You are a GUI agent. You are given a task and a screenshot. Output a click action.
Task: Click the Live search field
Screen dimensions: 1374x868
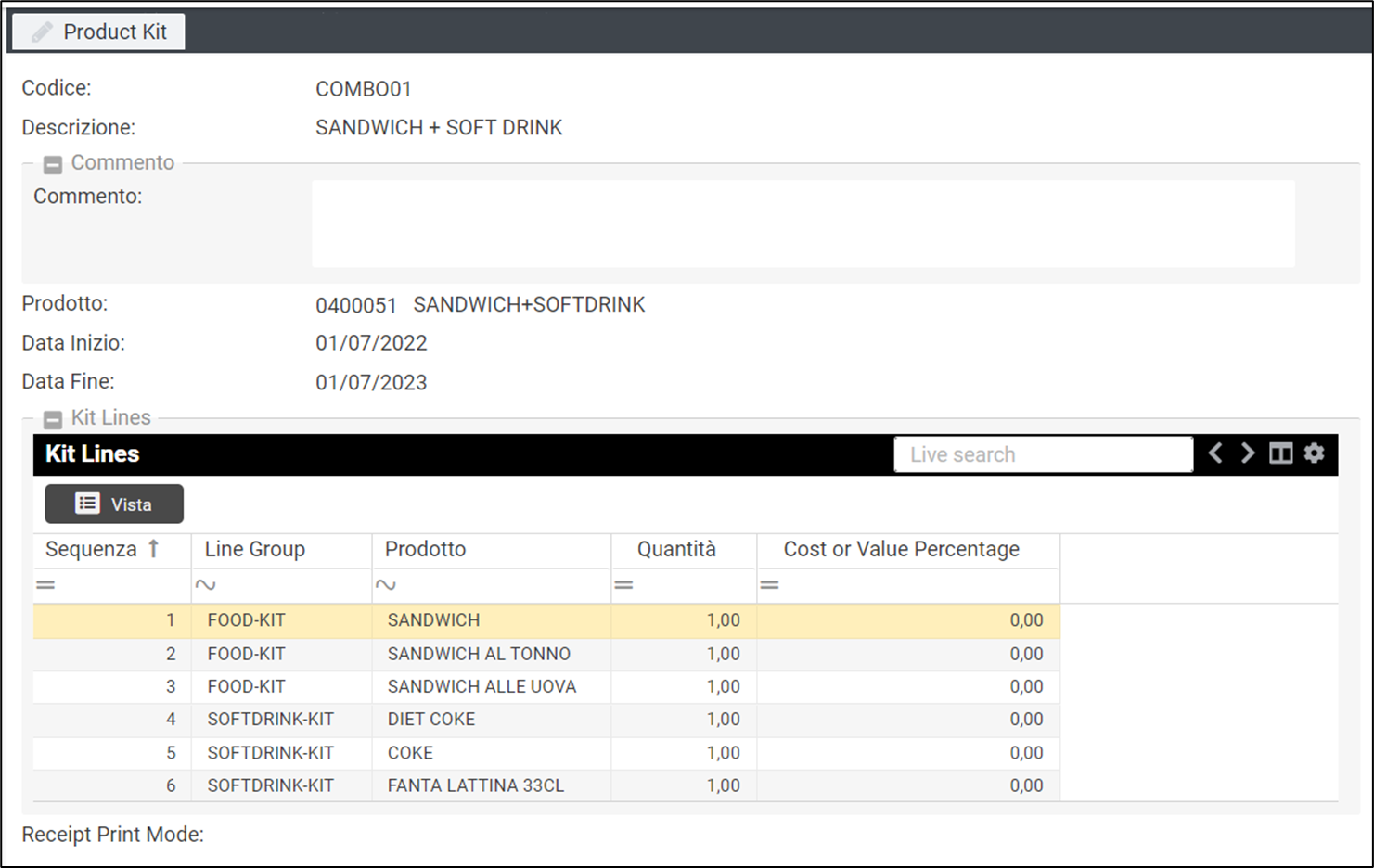[1043, 454]
